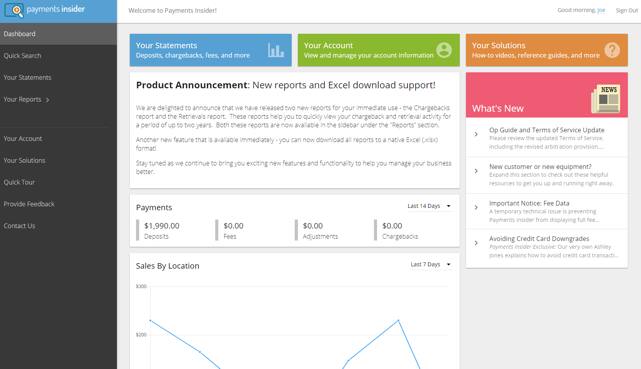Click the Your Account green tile
This screenshot has width=641, height=369.
coord(379,50)
